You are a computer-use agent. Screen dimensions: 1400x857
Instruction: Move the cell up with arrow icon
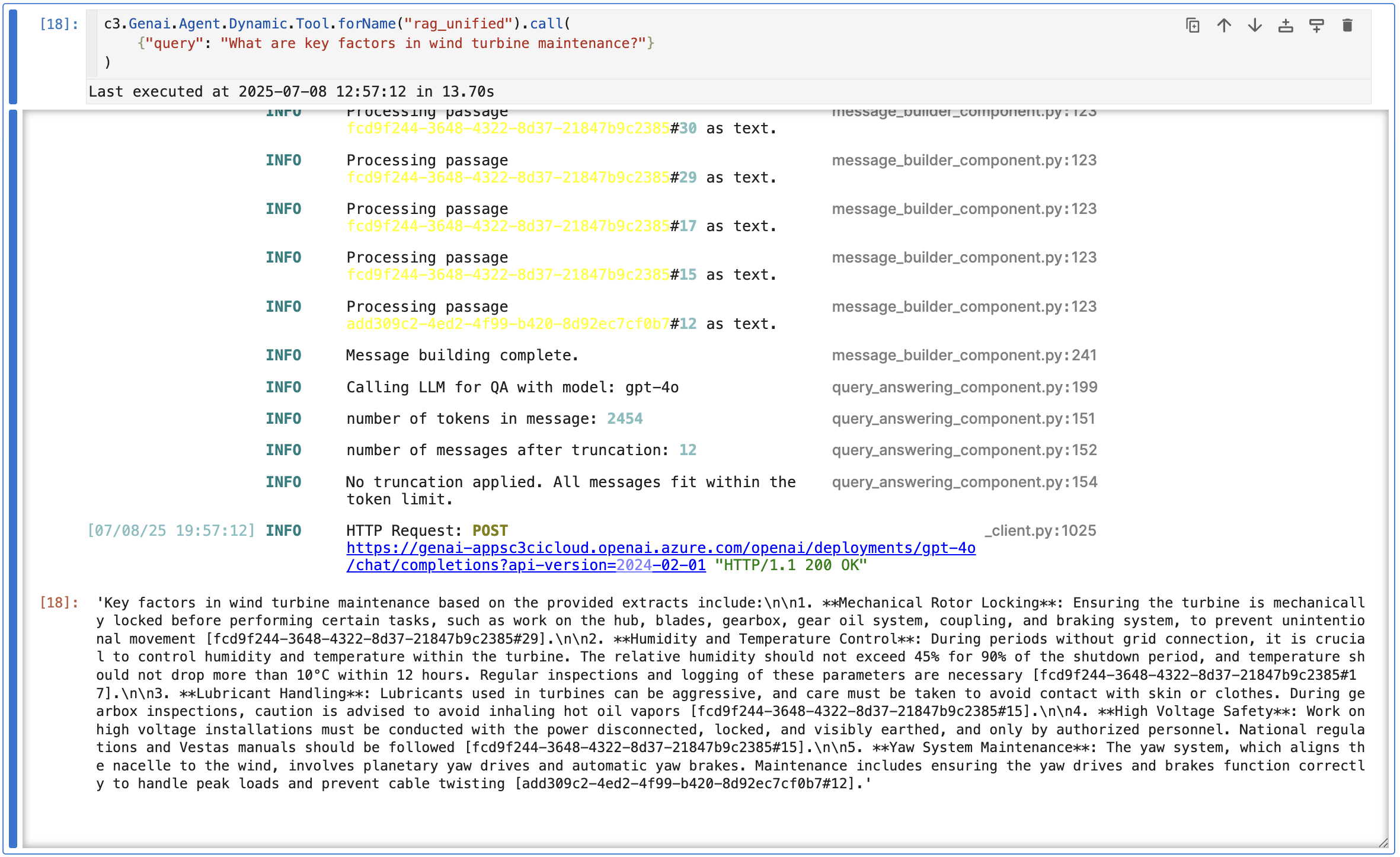tap(1224, 25)
